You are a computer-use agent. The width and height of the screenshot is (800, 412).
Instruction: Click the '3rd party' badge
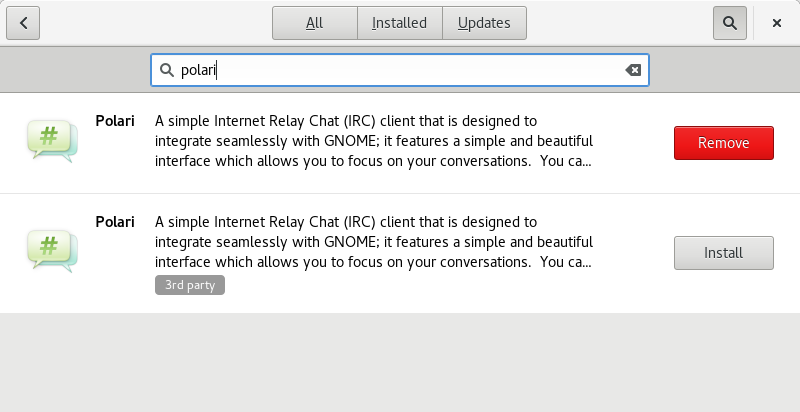point(190,285)
